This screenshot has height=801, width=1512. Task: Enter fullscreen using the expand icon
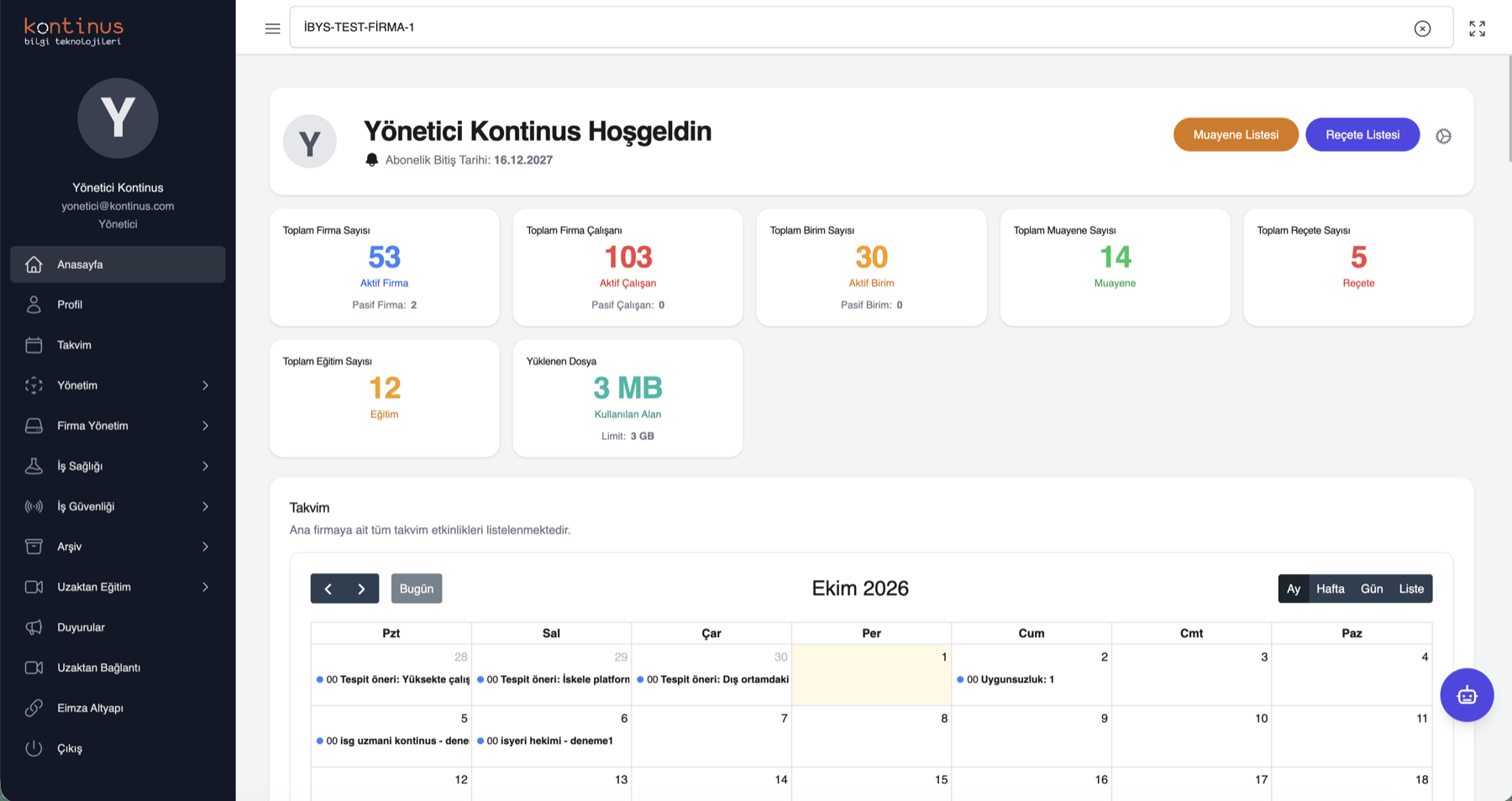(x=1477, y=29)
